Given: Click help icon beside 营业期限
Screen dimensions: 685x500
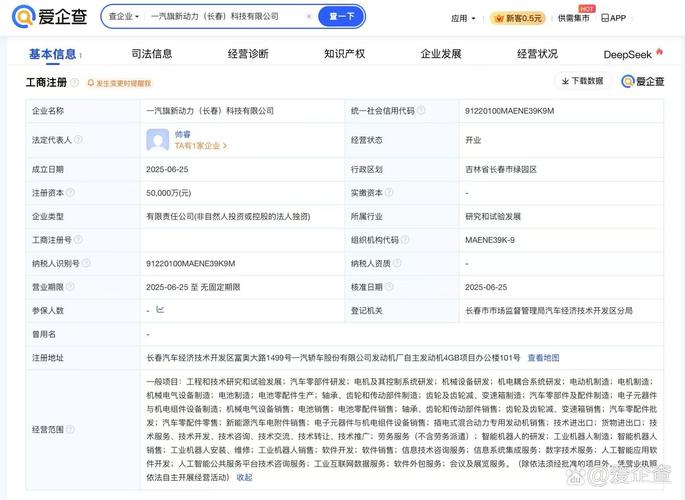Looking at the screenshot, I should point(70,287).
